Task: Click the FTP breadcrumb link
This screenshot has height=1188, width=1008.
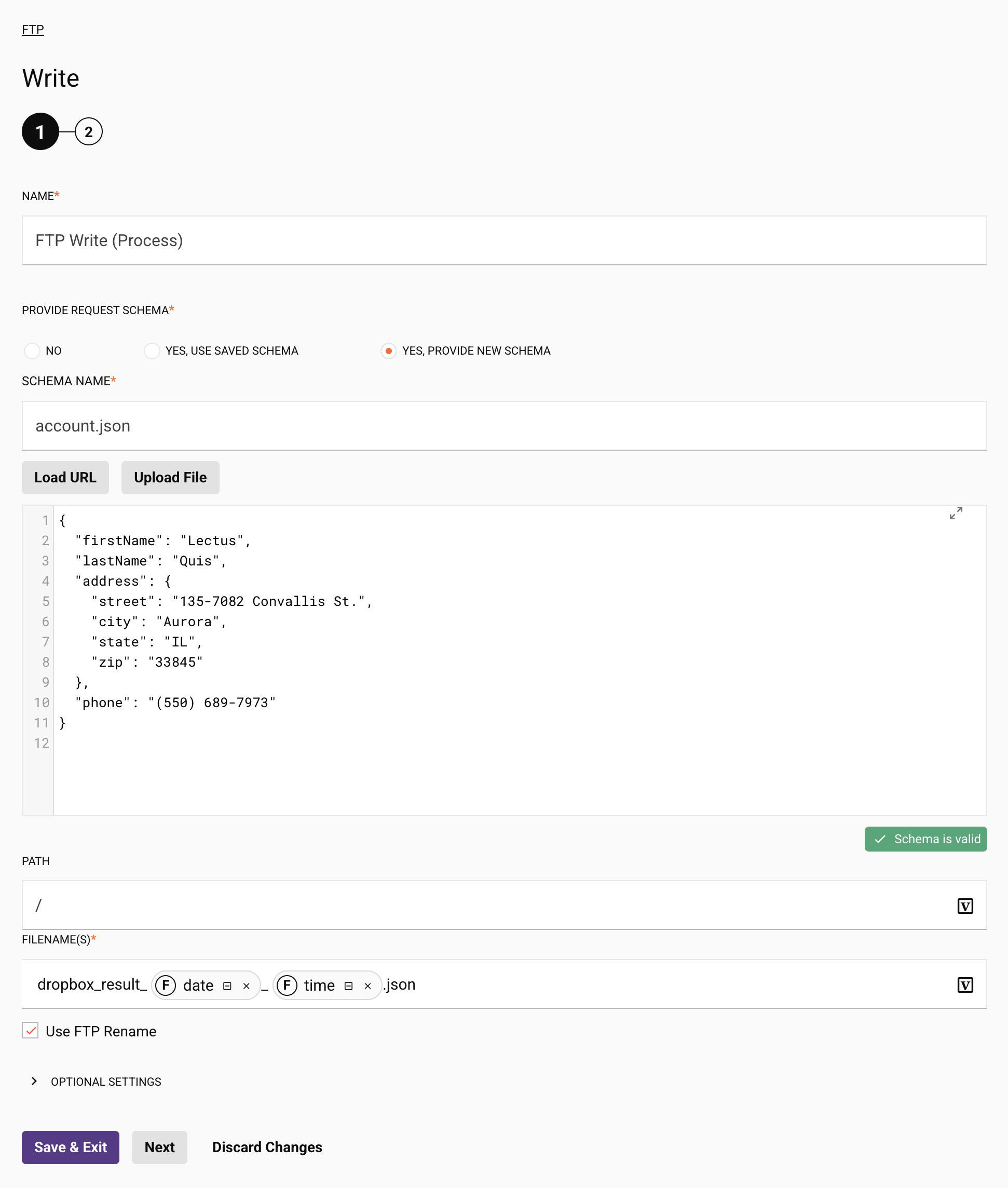Action: tap(33, 29)
